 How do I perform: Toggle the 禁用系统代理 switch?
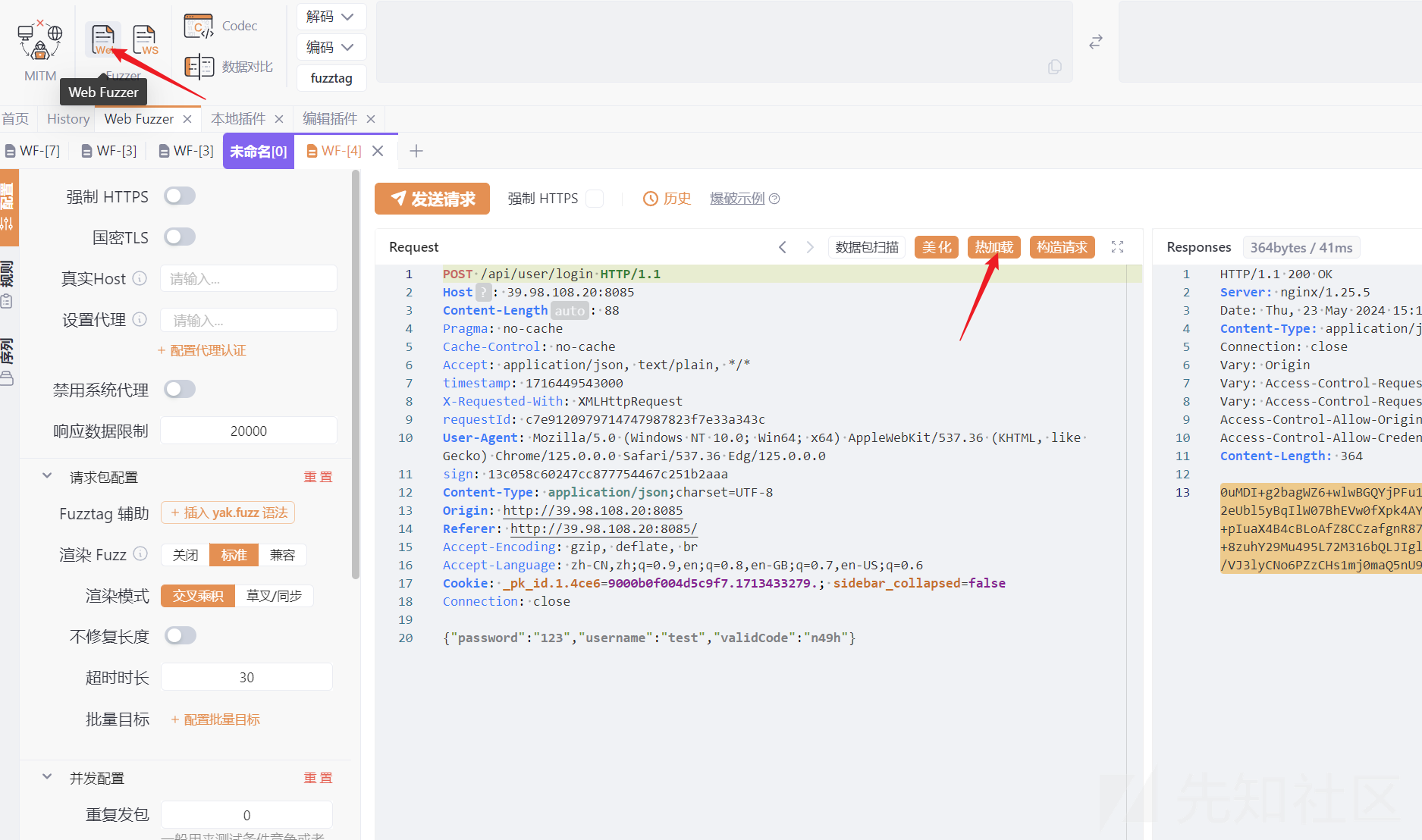(x=180, y=390)
